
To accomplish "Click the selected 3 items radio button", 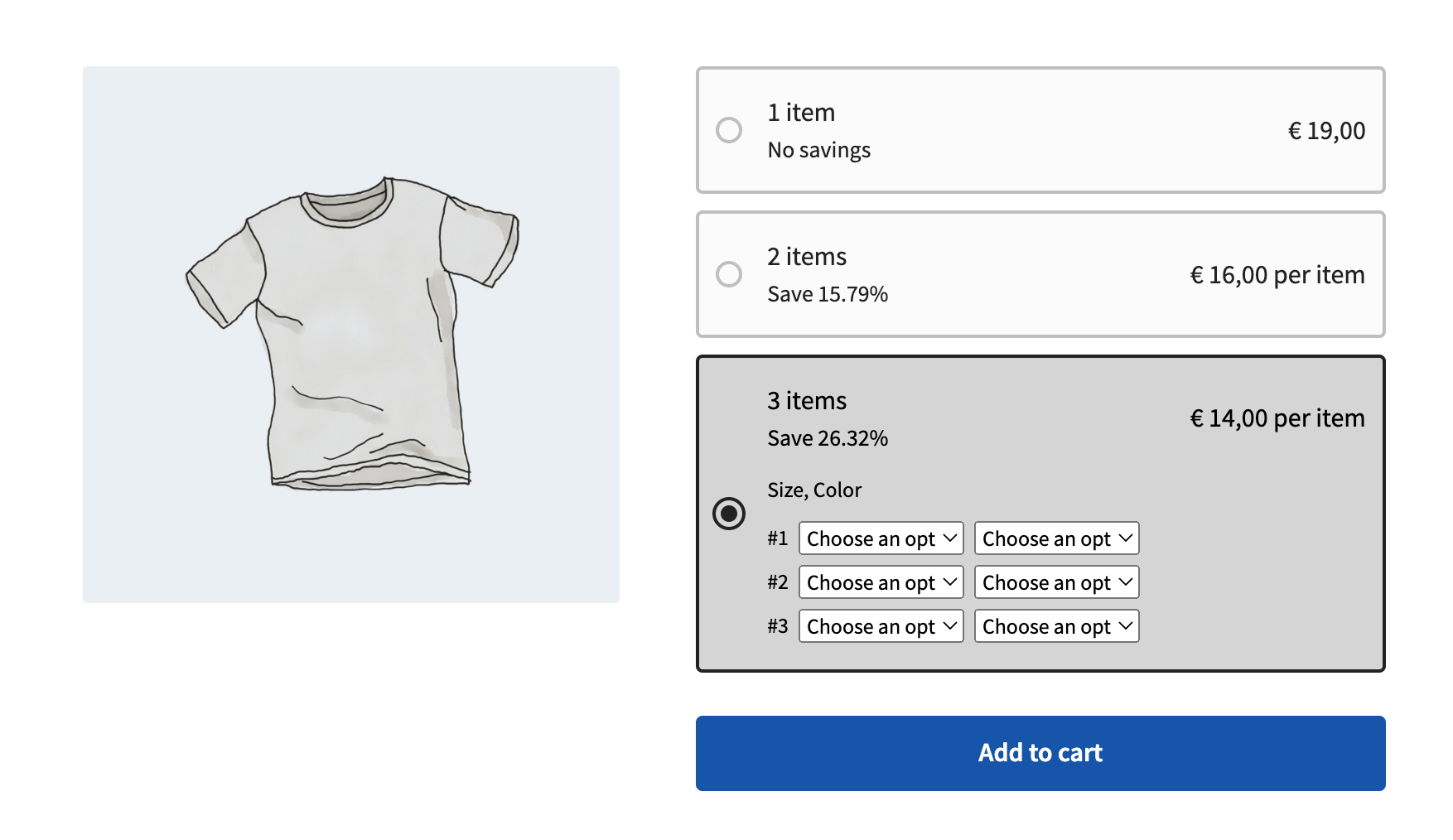I will click(x=729, y=514).
